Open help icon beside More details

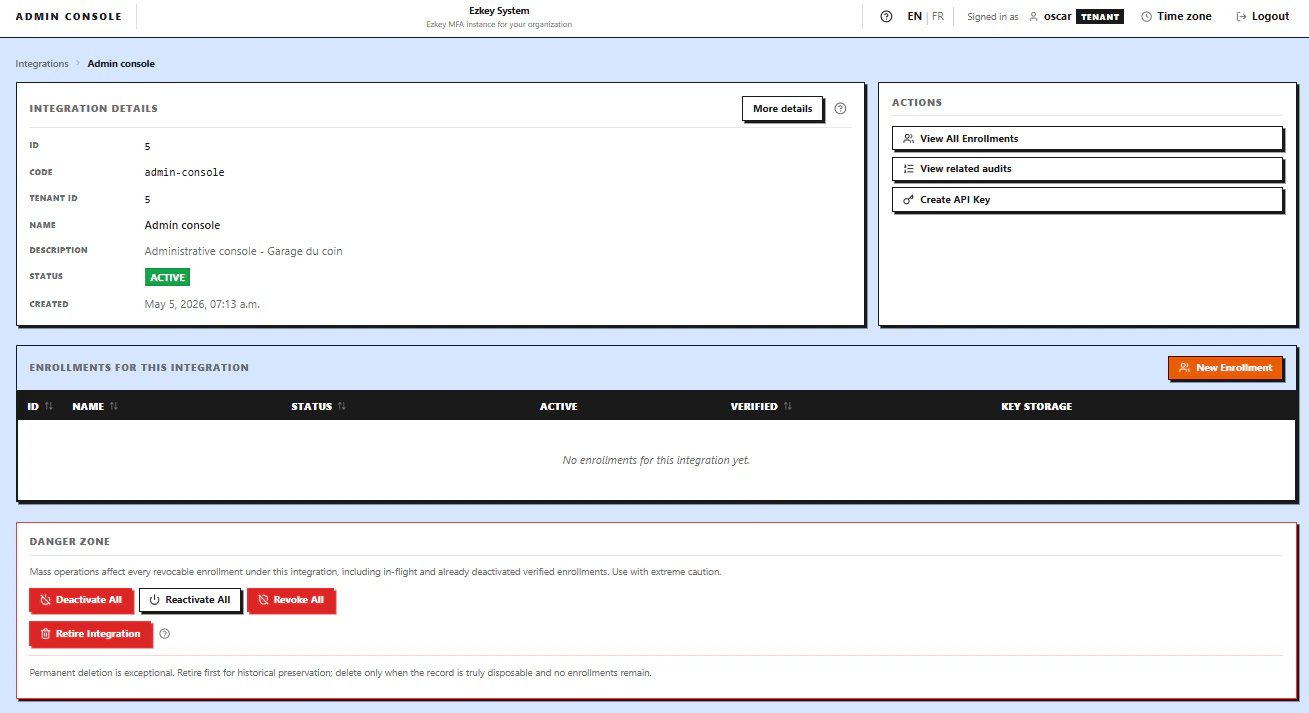840,109
